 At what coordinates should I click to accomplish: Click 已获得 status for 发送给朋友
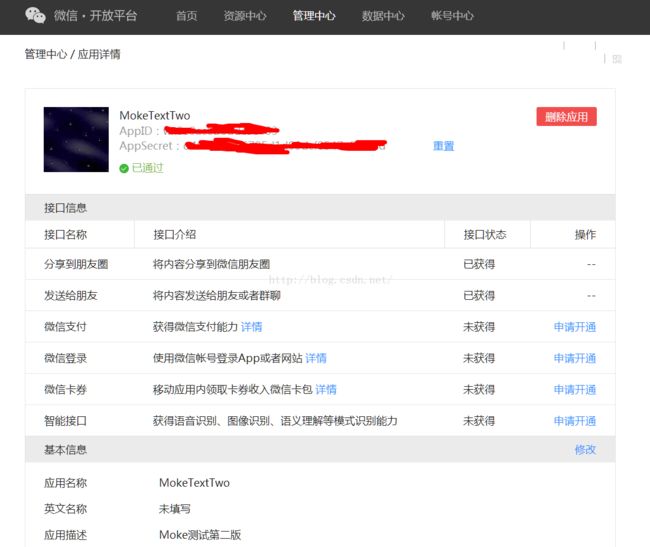point(479,295)
